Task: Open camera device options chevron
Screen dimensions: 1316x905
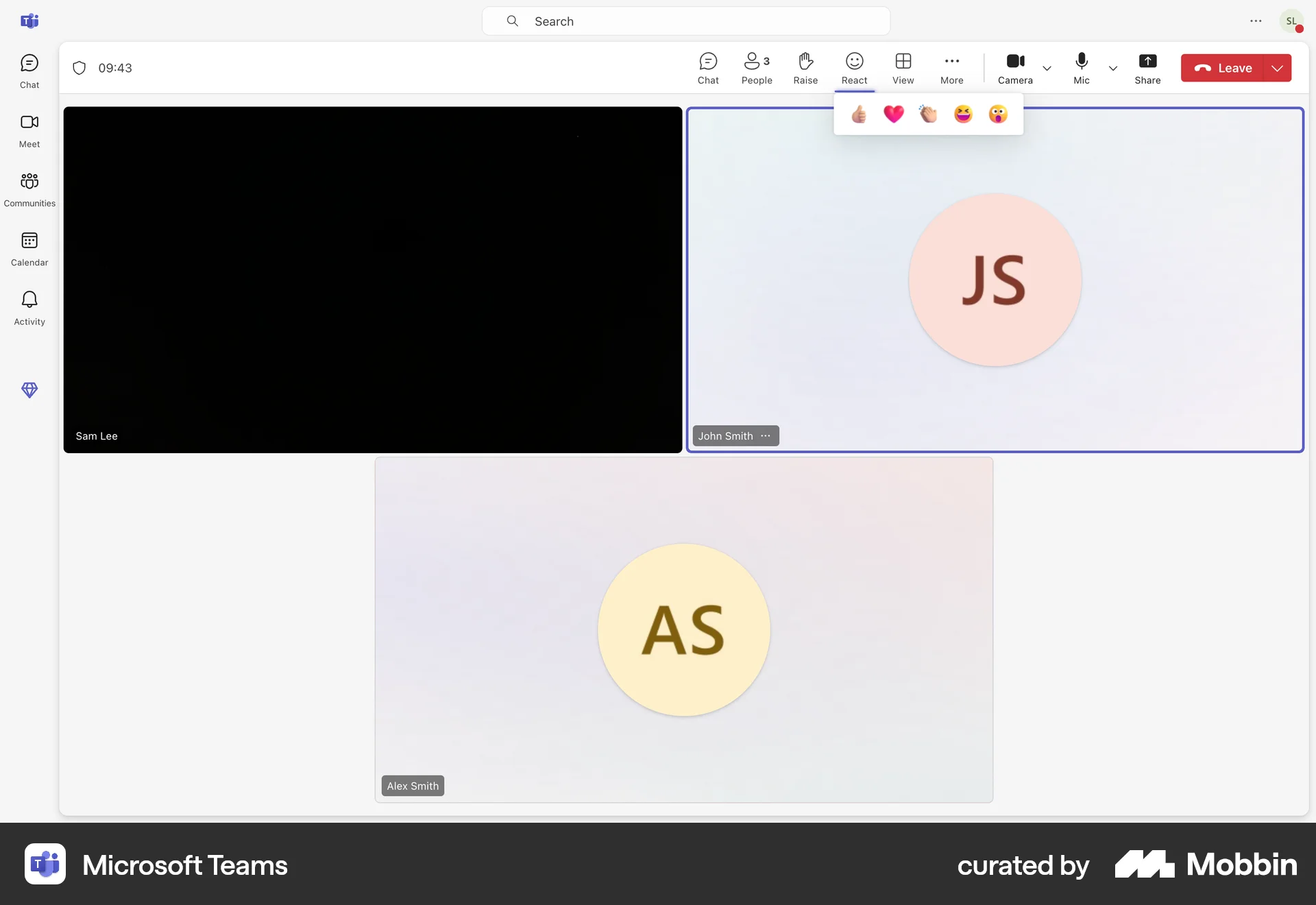Action: coord(1047,69)
